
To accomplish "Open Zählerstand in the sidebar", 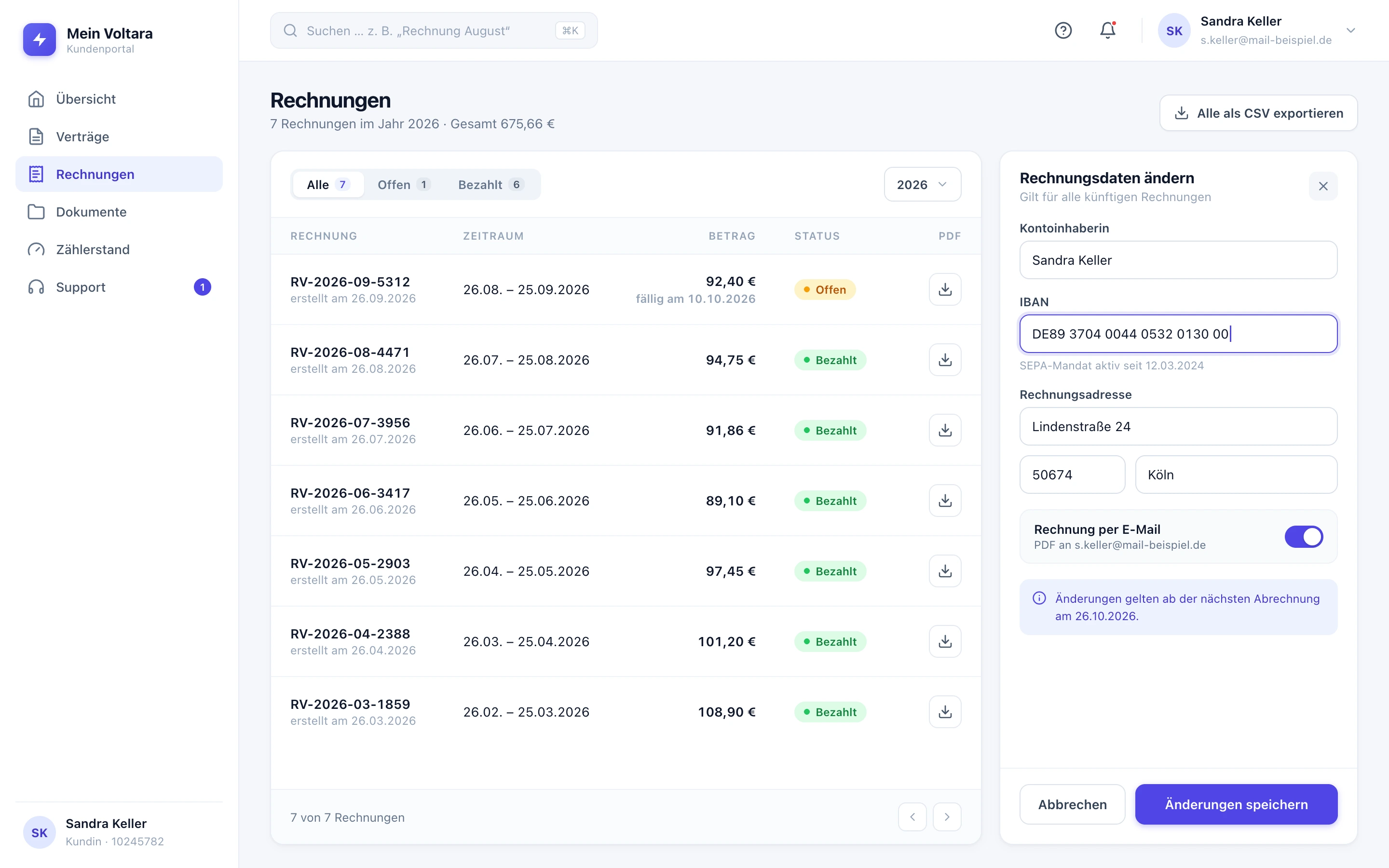I will (119, 249).
